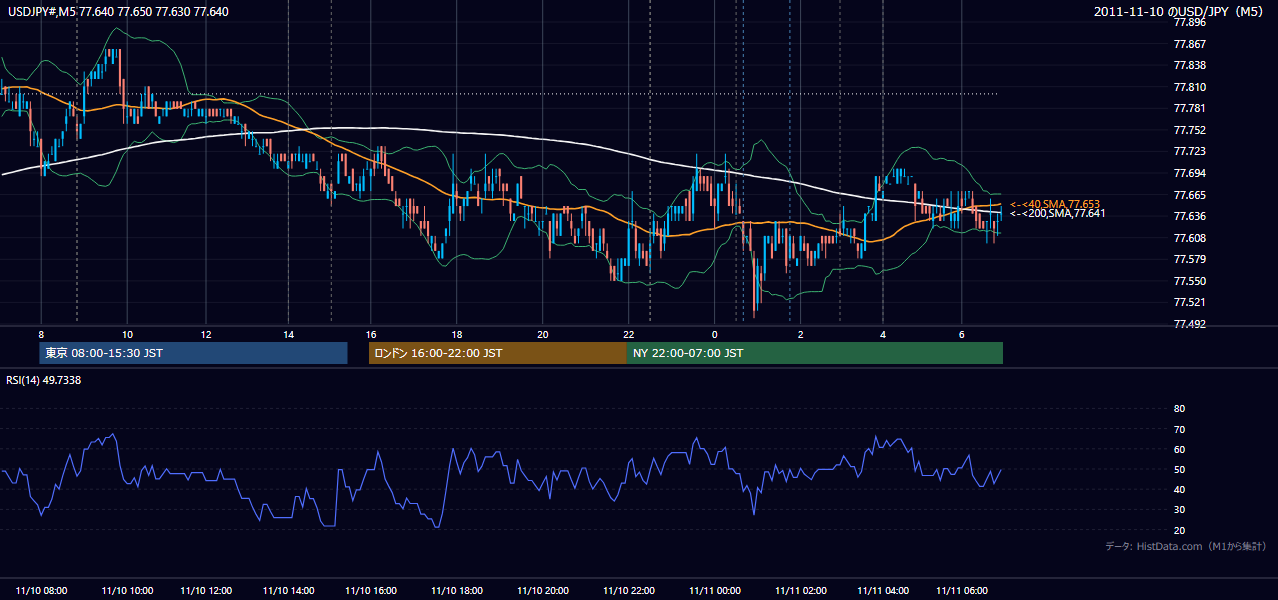Click the 11/11 06:00 time label

pyautogui.click(x=962, y=591)
